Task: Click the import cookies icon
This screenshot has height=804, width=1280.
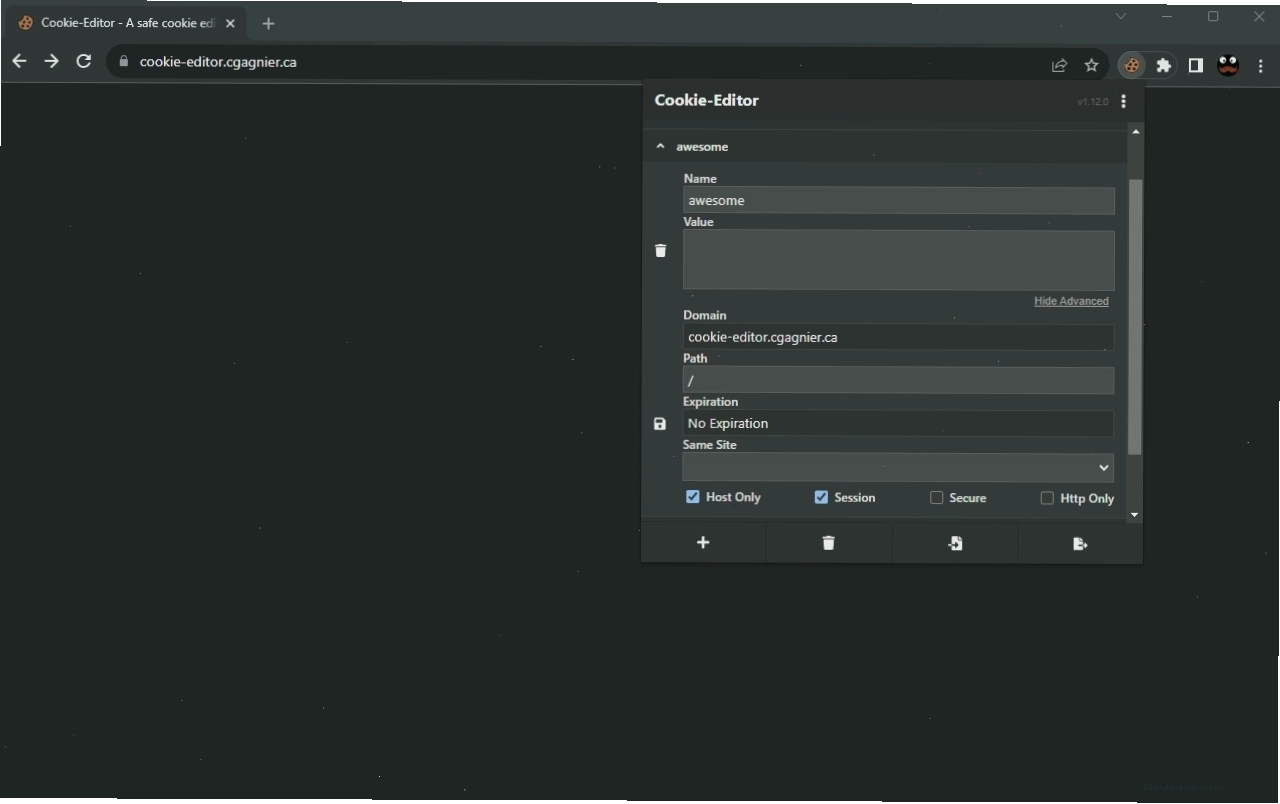Action: 955,543
